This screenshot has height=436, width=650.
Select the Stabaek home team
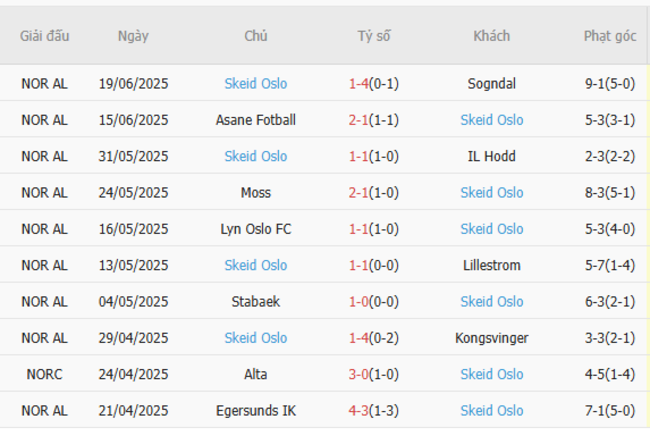[256, 301]
